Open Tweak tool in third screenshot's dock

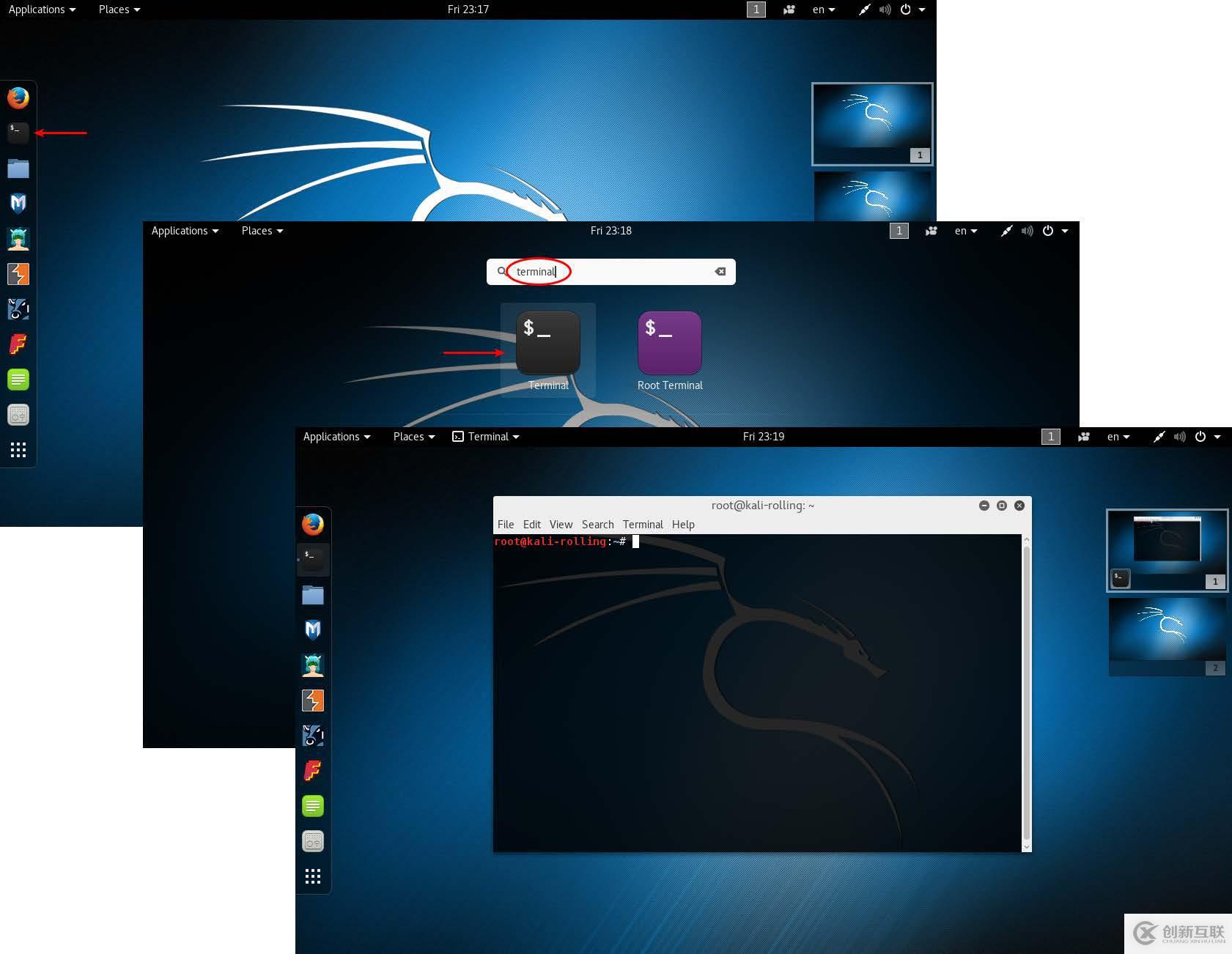tap(313, 841)
